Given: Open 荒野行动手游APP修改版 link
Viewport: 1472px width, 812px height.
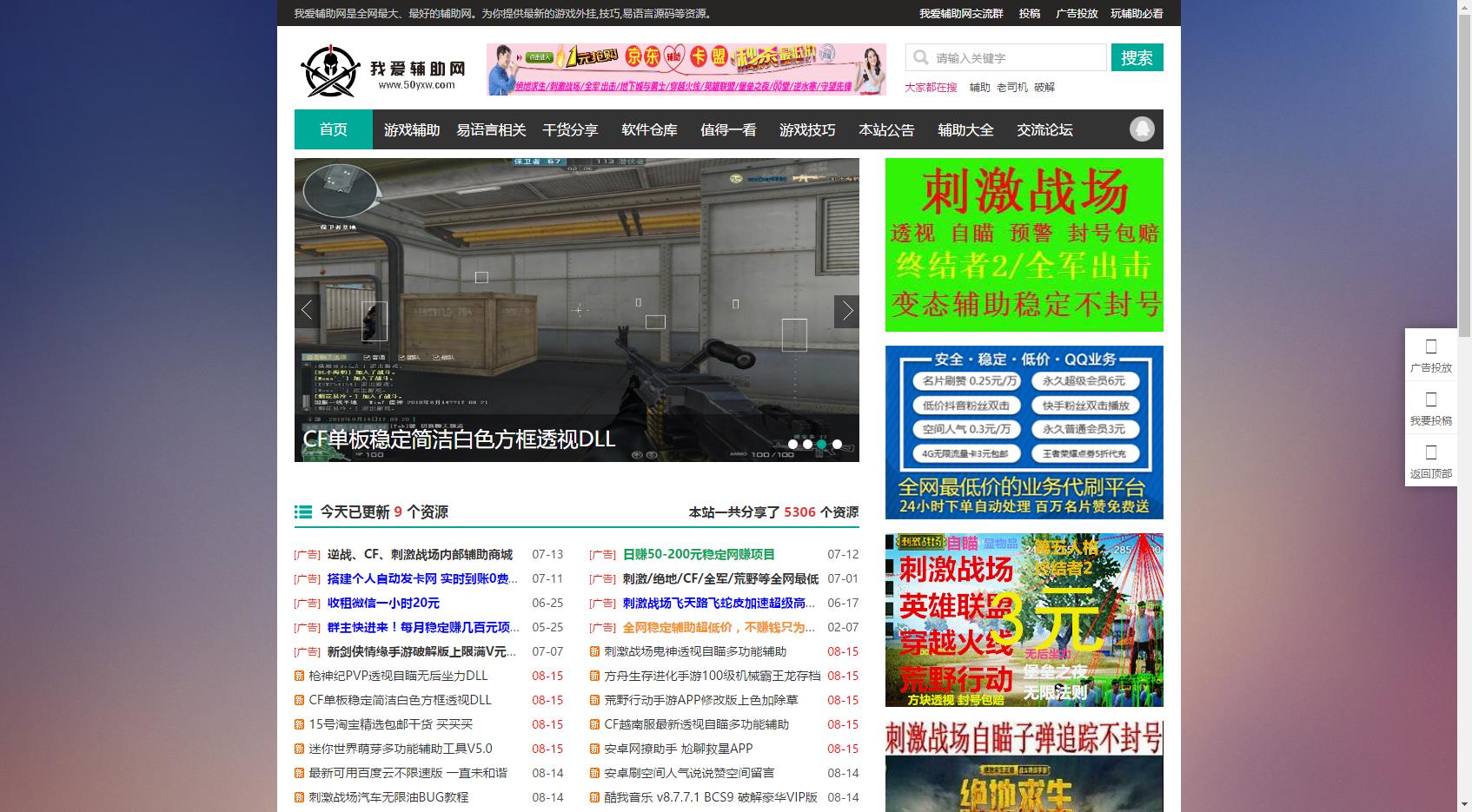Looking at the screenshot, I should click(x=701, y=700).
